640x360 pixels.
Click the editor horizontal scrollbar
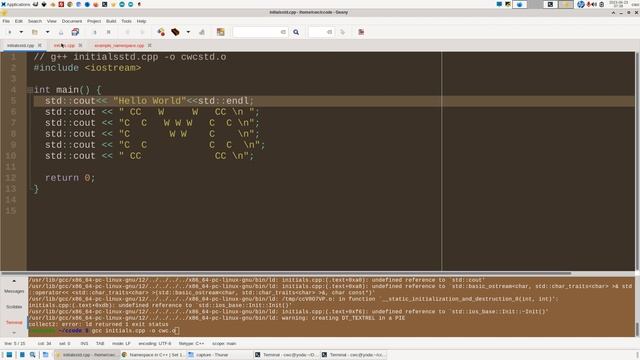click(x=286, y=273)
